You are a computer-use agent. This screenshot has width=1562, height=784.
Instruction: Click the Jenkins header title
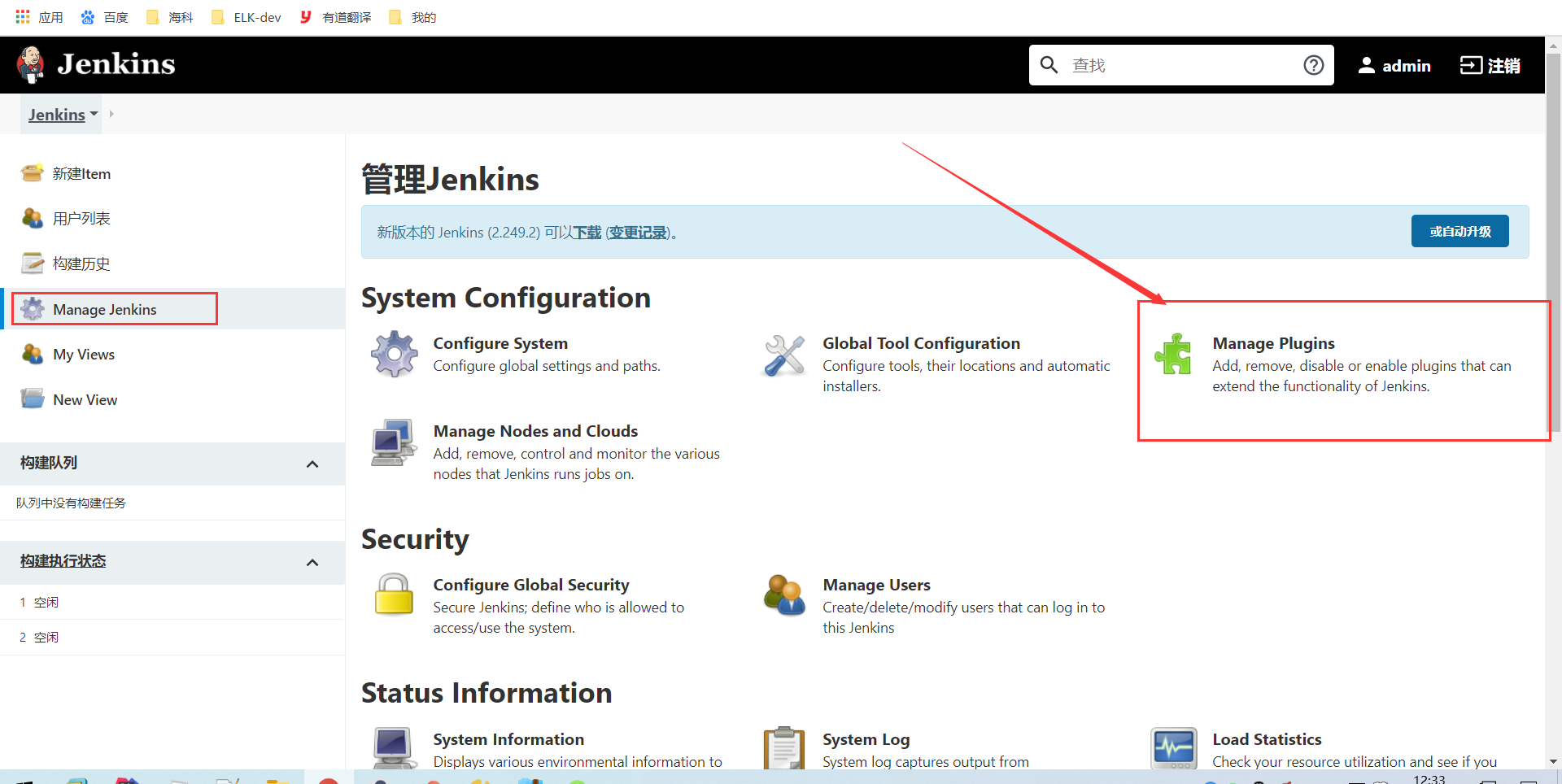click(116, 63)
